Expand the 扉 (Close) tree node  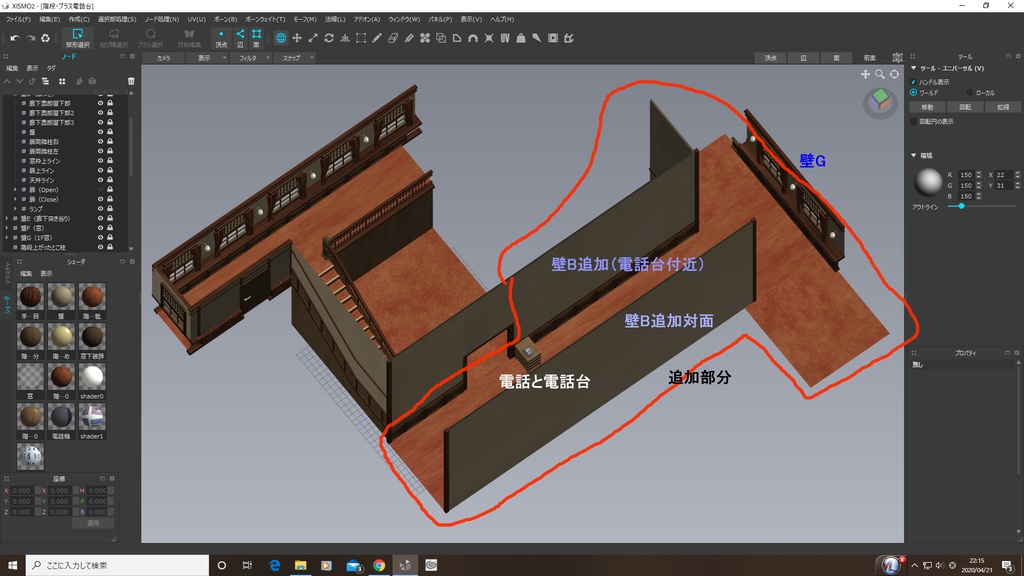(15, 199)
